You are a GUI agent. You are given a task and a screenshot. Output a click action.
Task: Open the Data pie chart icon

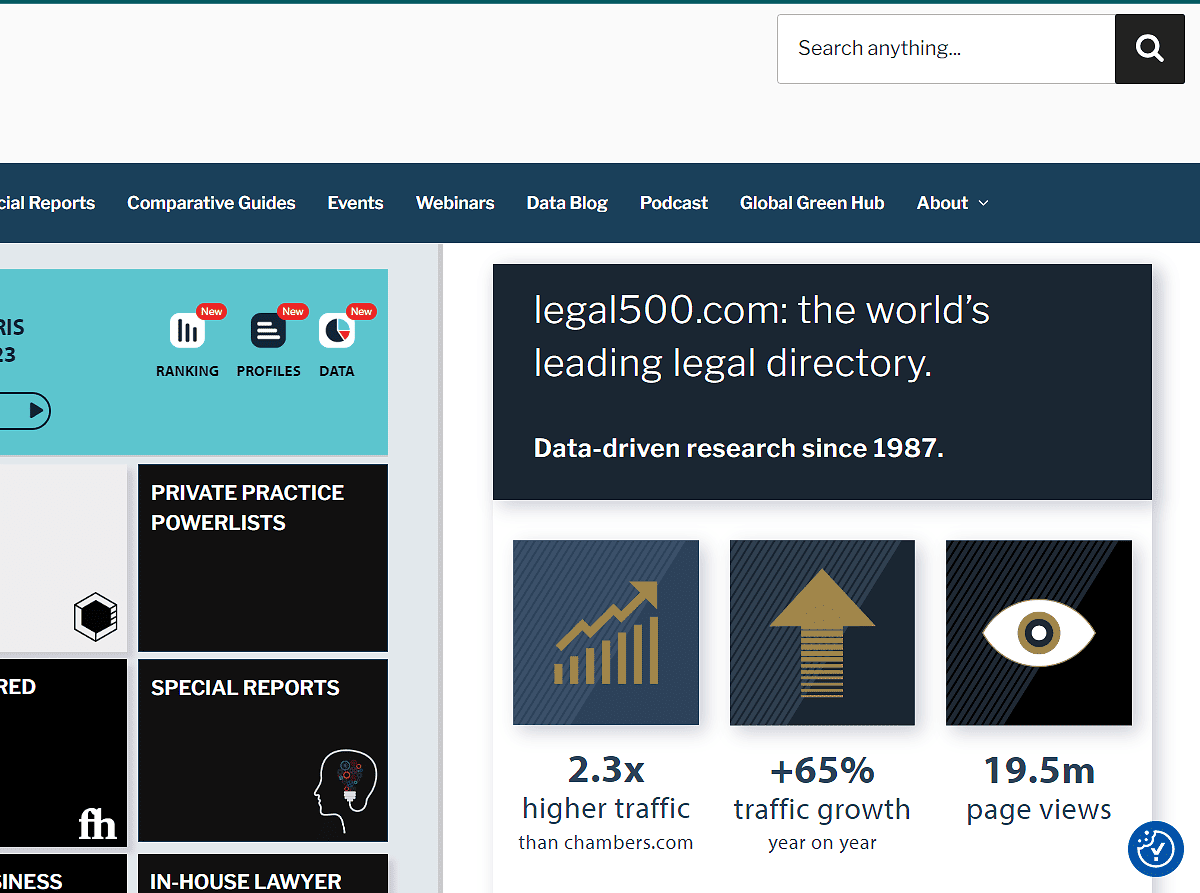coord(337,330)
